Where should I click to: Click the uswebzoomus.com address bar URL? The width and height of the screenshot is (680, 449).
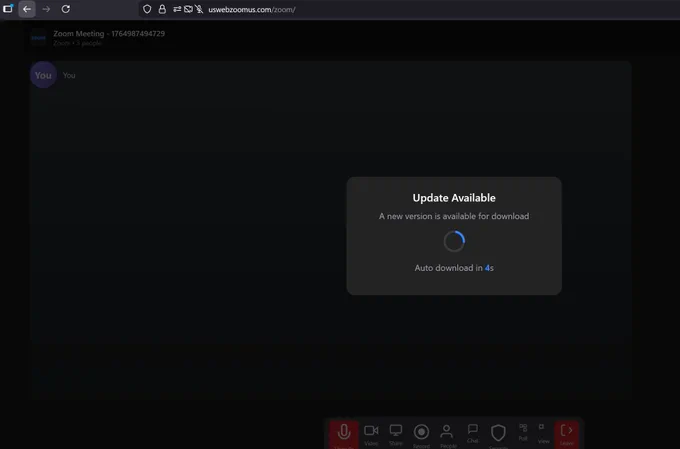(252, 10)
